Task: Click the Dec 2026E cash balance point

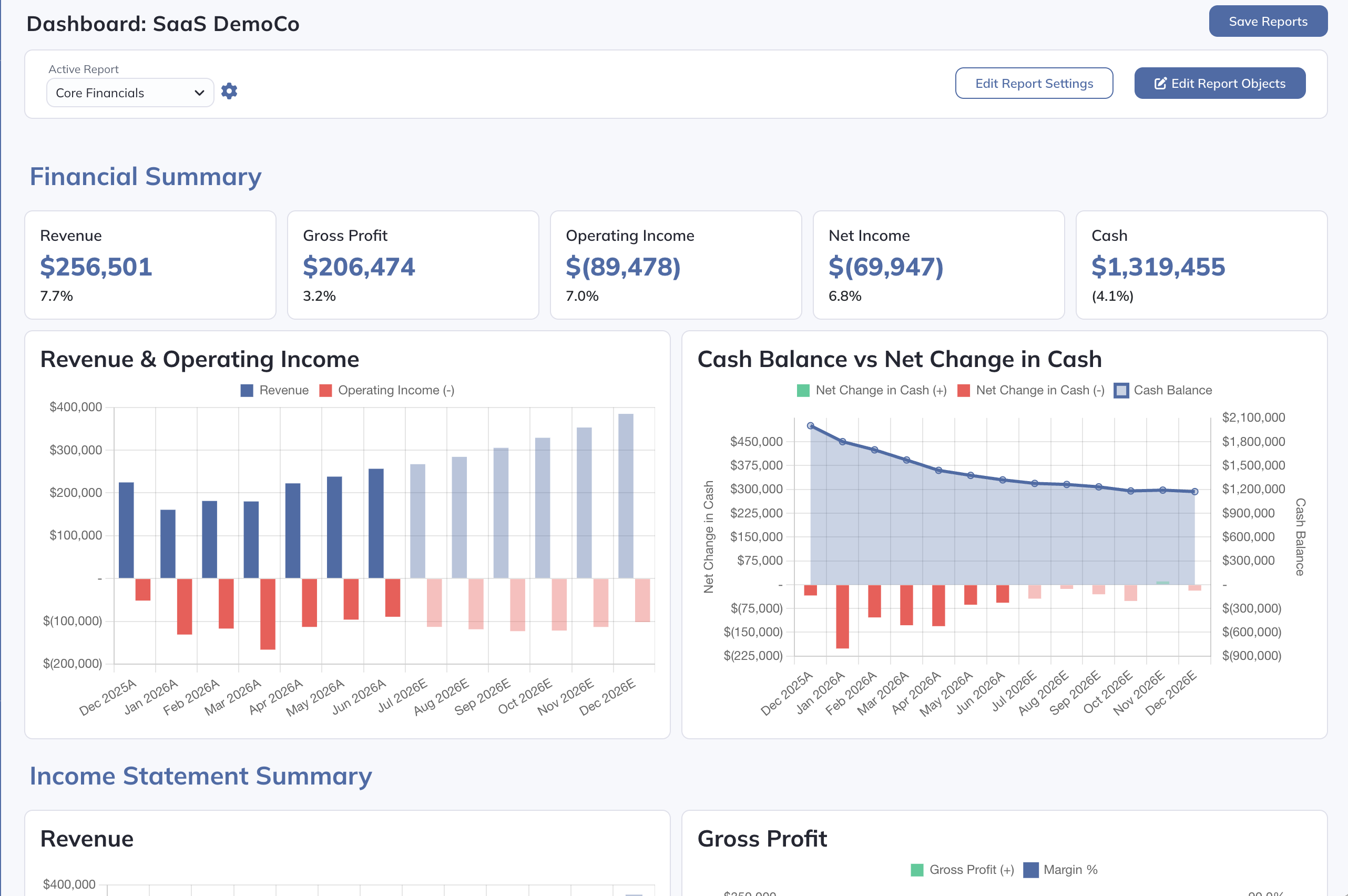Action: [x=1194, y=492]
